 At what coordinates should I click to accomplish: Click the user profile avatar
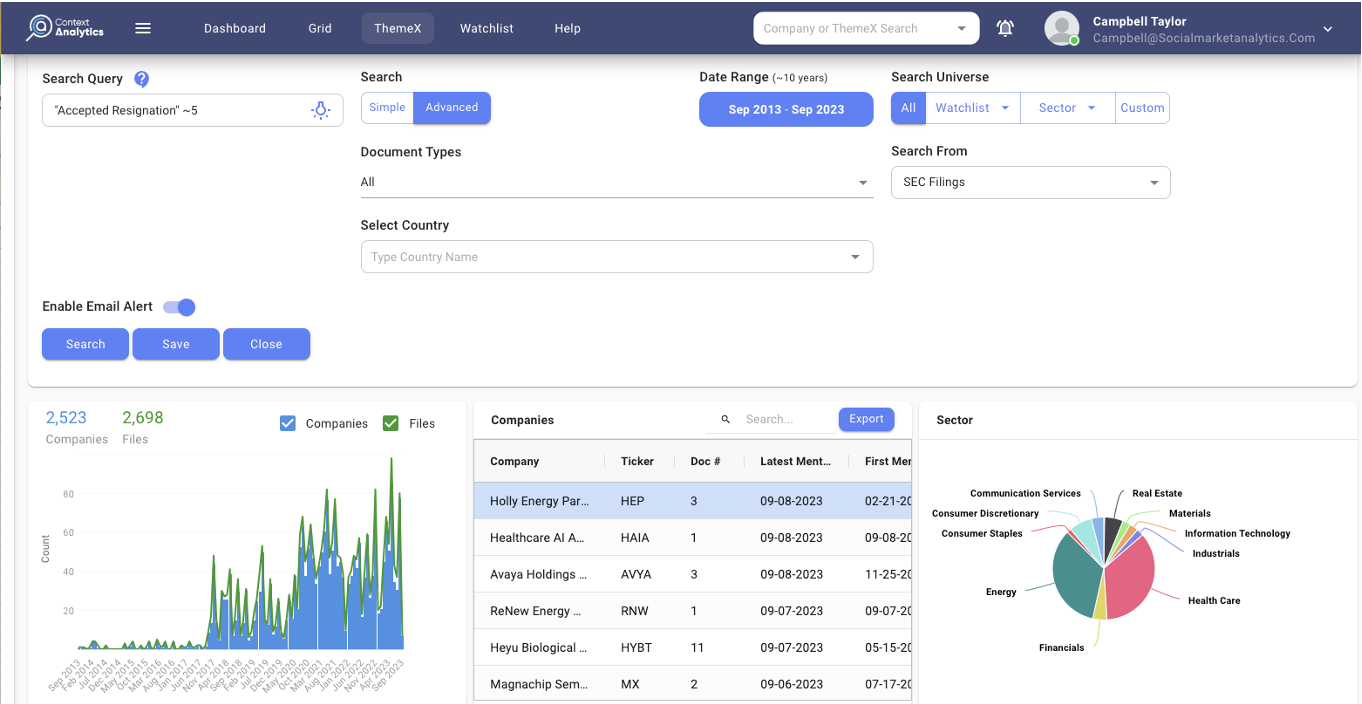[x=1061, y=28]
